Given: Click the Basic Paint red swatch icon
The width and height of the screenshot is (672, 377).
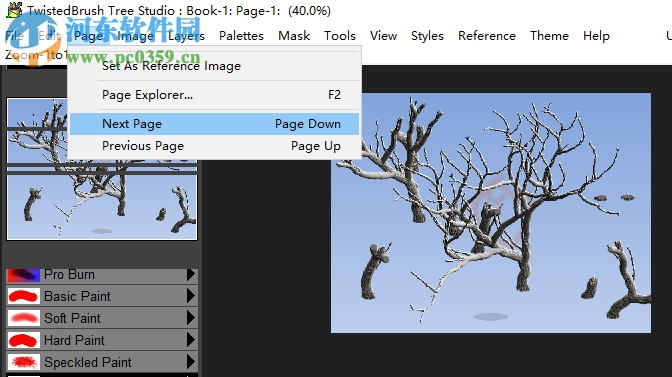Looking at the screenshot, I should pyautogui.click(x=24, y=296).
